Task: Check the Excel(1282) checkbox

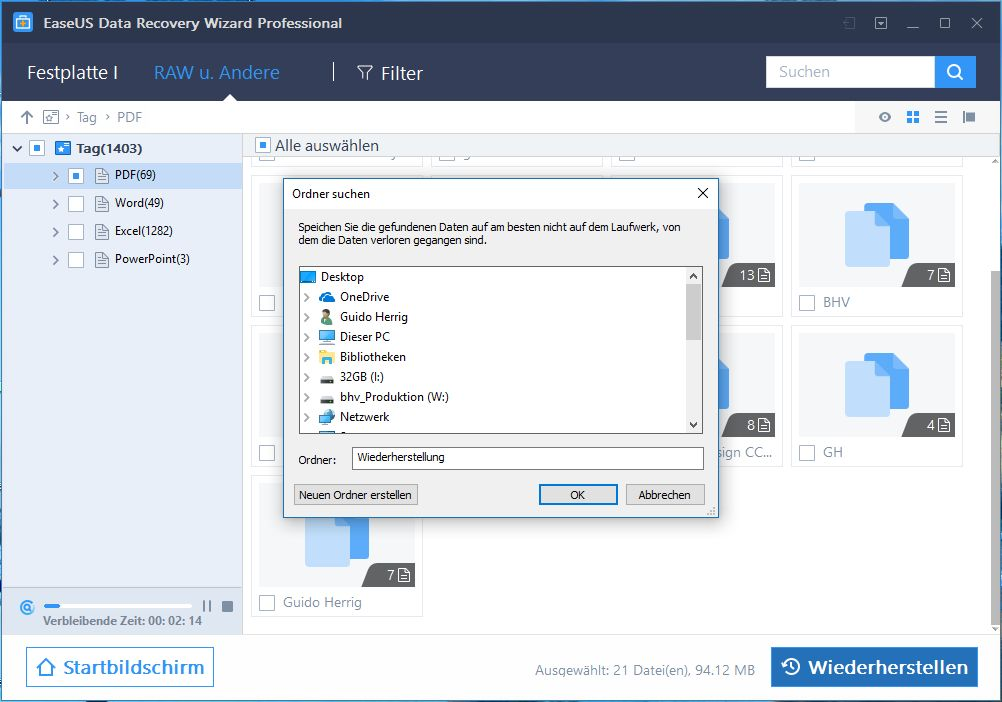Action: (x=76, y=231)
